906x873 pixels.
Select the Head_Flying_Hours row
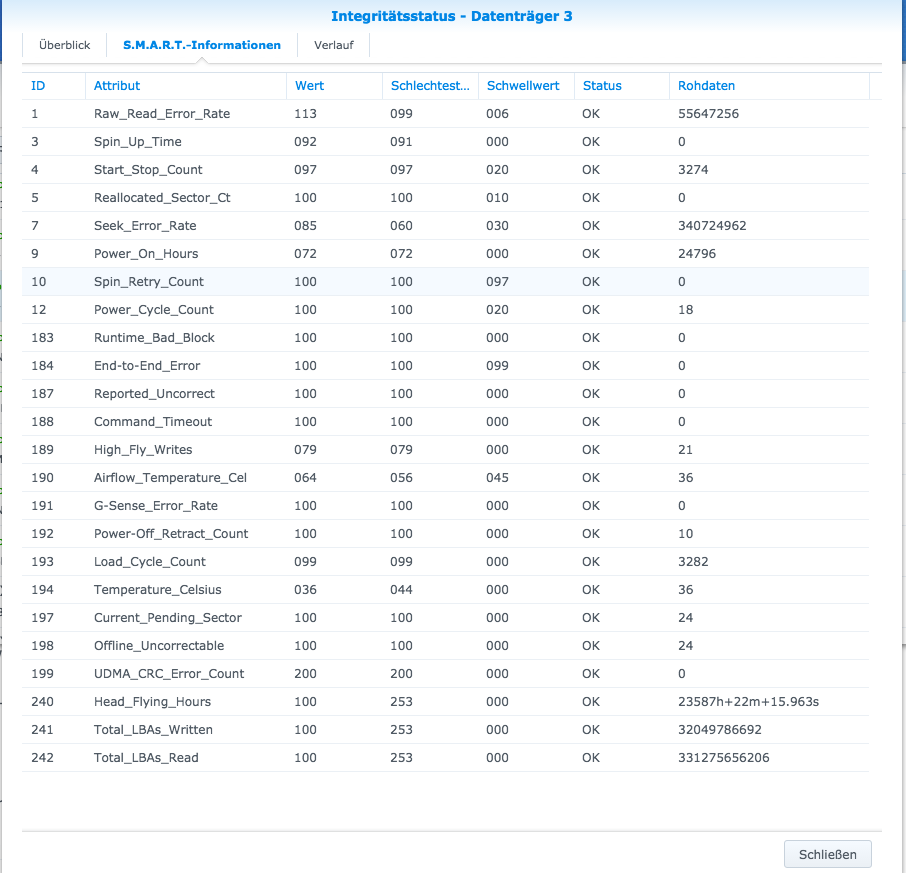[445, 702]
